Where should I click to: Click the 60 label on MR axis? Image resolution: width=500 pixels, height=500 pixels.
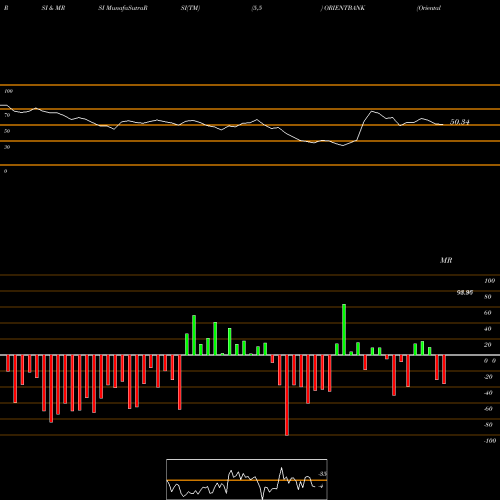pyautogui.click(x=488, y=313)
